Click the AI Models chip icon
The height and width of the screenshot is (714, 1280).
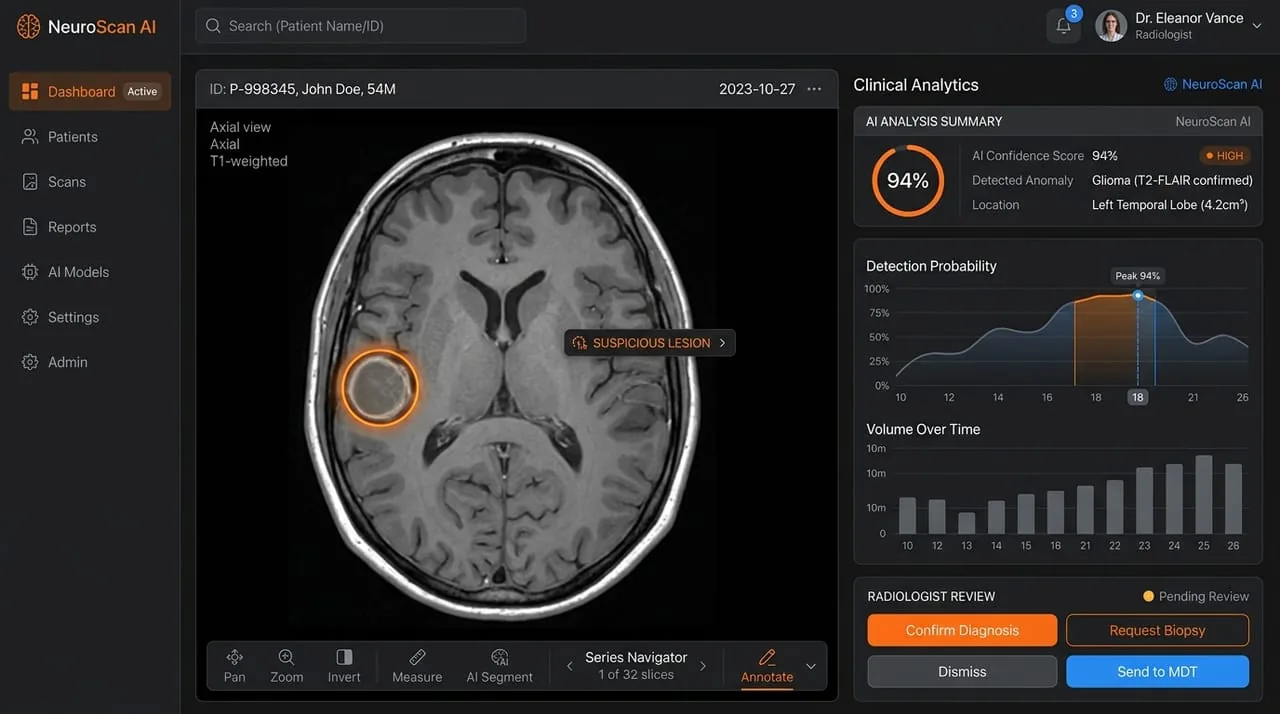pyautogui.click(x=30, y=272)
